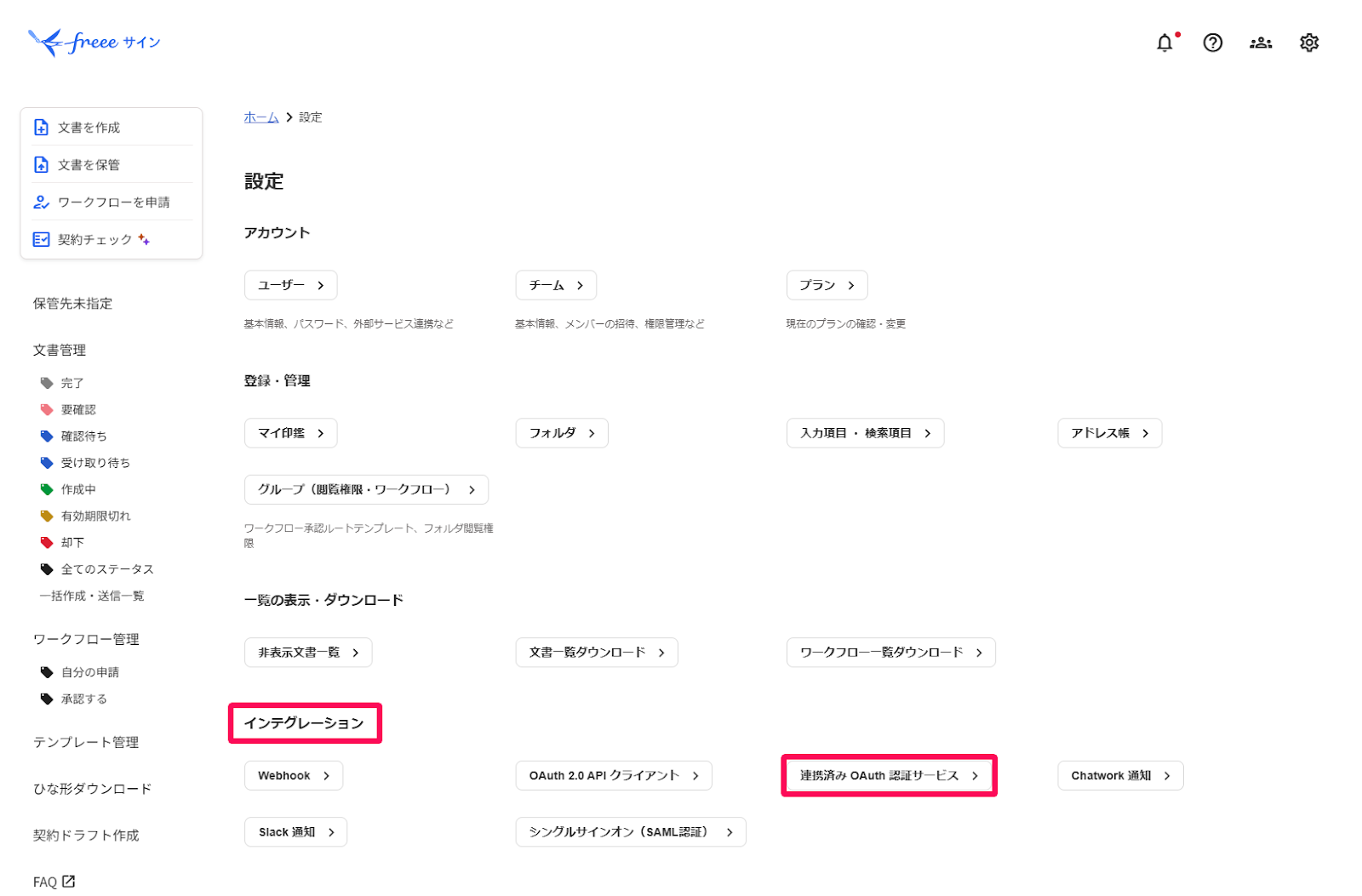Screen dimensions: 1362x896
Task: Click the chevron on the プラン button
Action: click(x=850, y=286)
